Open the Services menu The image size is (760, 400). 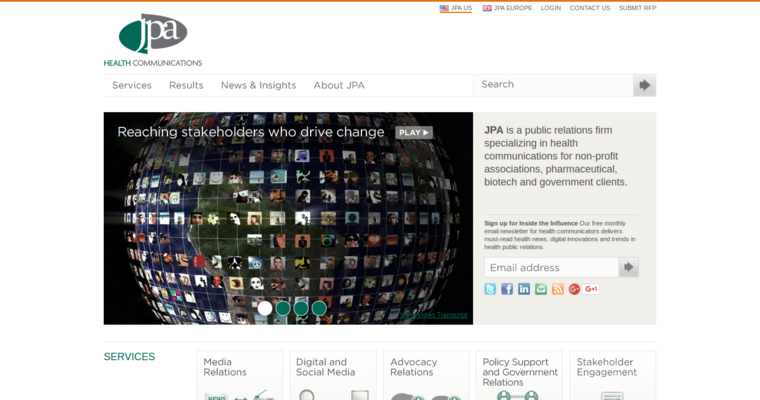(x=132, y=85)
